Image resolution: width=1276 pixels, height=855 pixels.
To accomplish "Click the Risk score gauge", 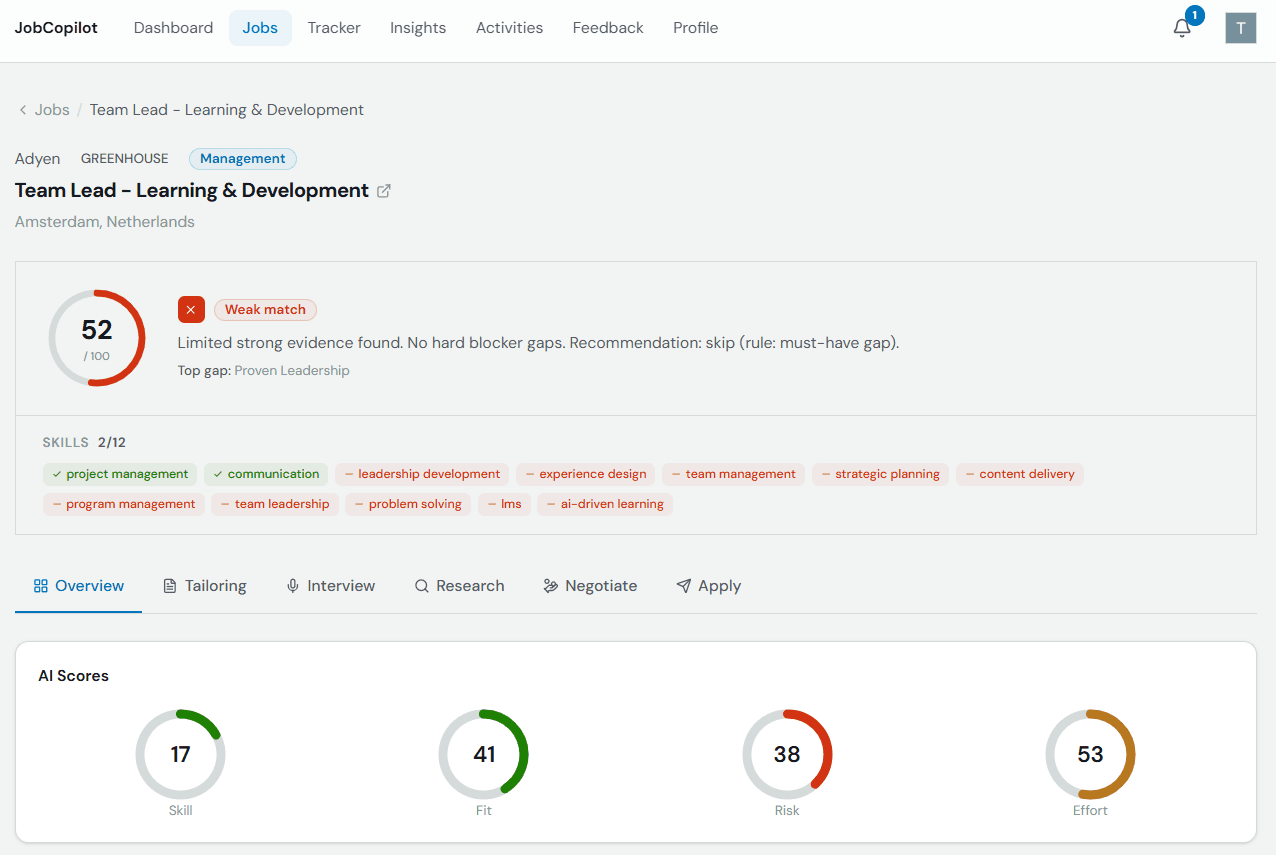I will [787, 754].
